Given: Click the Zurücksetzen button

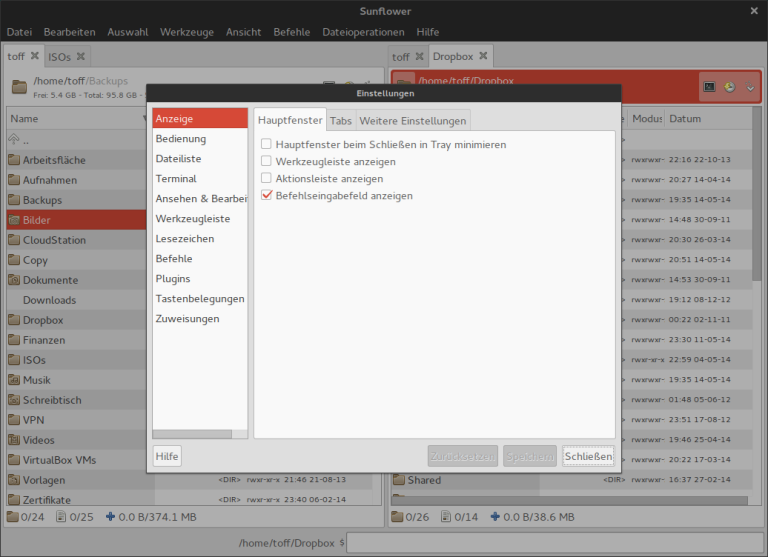Looking at the screenshot, I should [462, 456].
